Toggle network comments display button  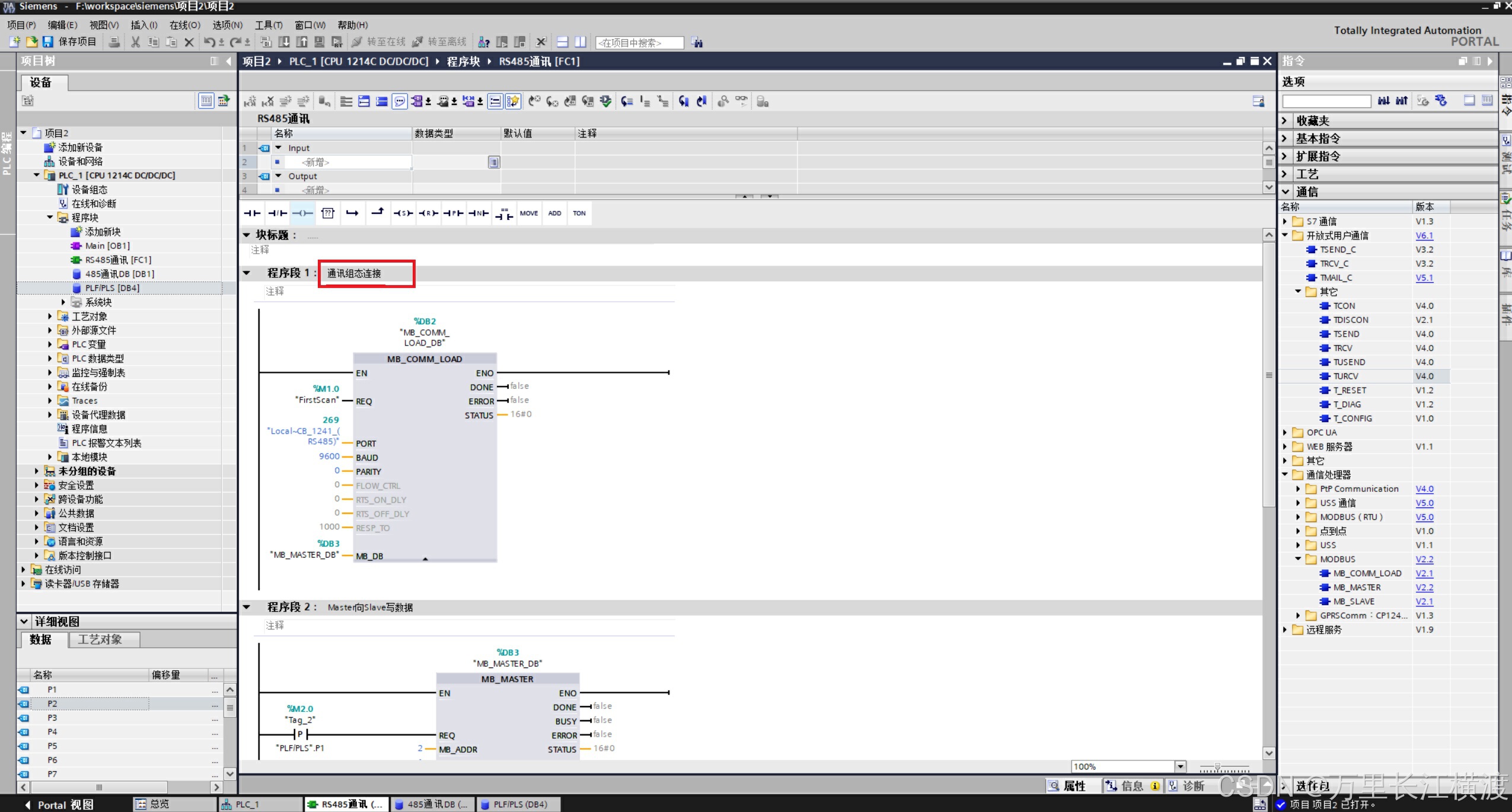point(400,102)
